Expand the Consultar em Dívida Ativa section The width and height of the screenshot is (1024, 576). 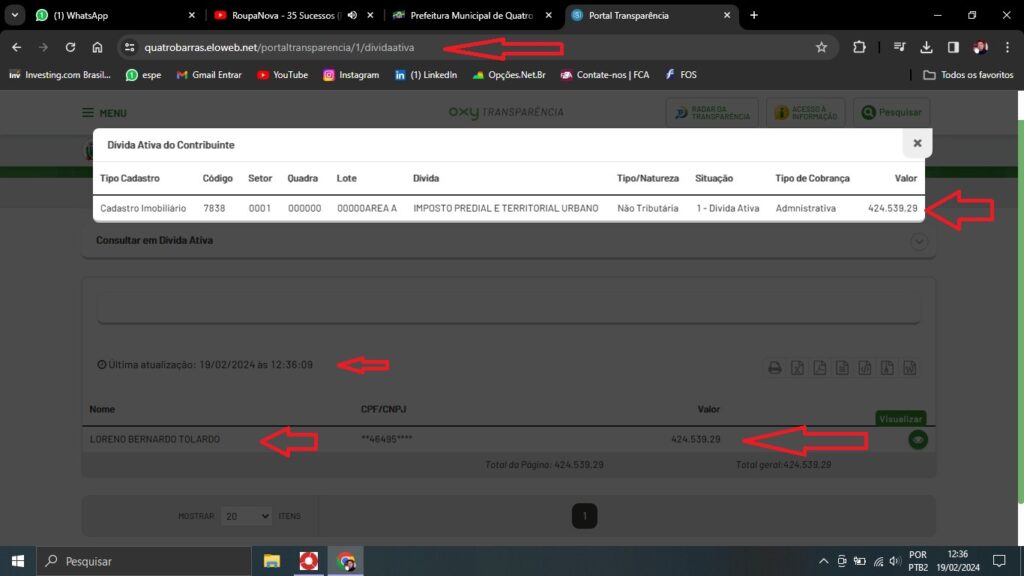[919, 241]
